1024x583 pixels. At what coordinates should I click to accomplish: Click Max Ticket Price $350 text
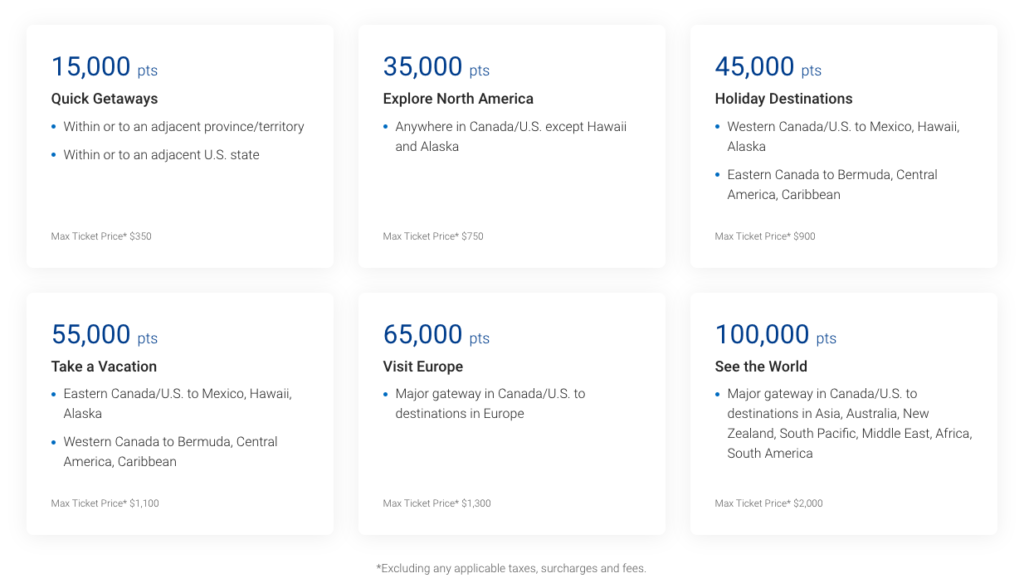[101, 237]
